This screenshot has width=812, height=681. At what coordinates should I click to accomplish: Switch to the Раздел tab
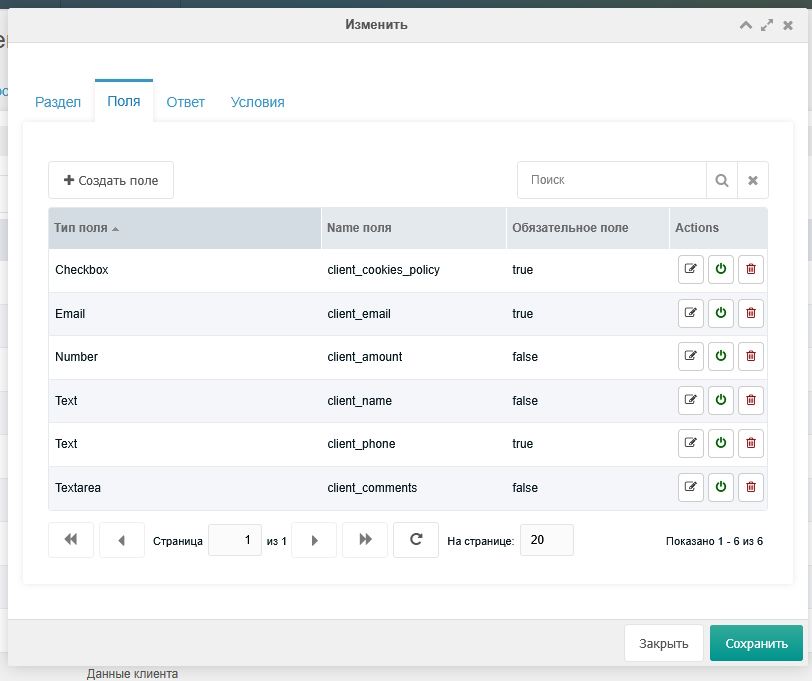click(58, 102)
